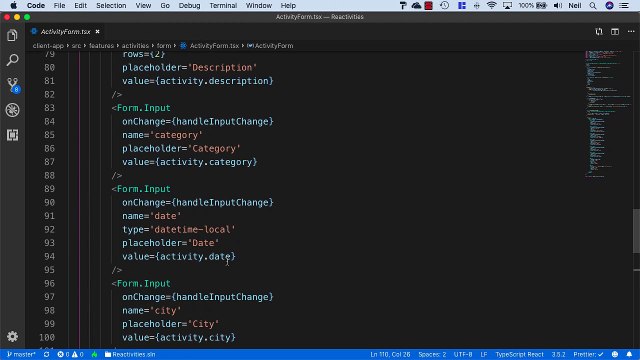
Task: Click the feedback smiley in status bar
Action: [x=615, y=354]
